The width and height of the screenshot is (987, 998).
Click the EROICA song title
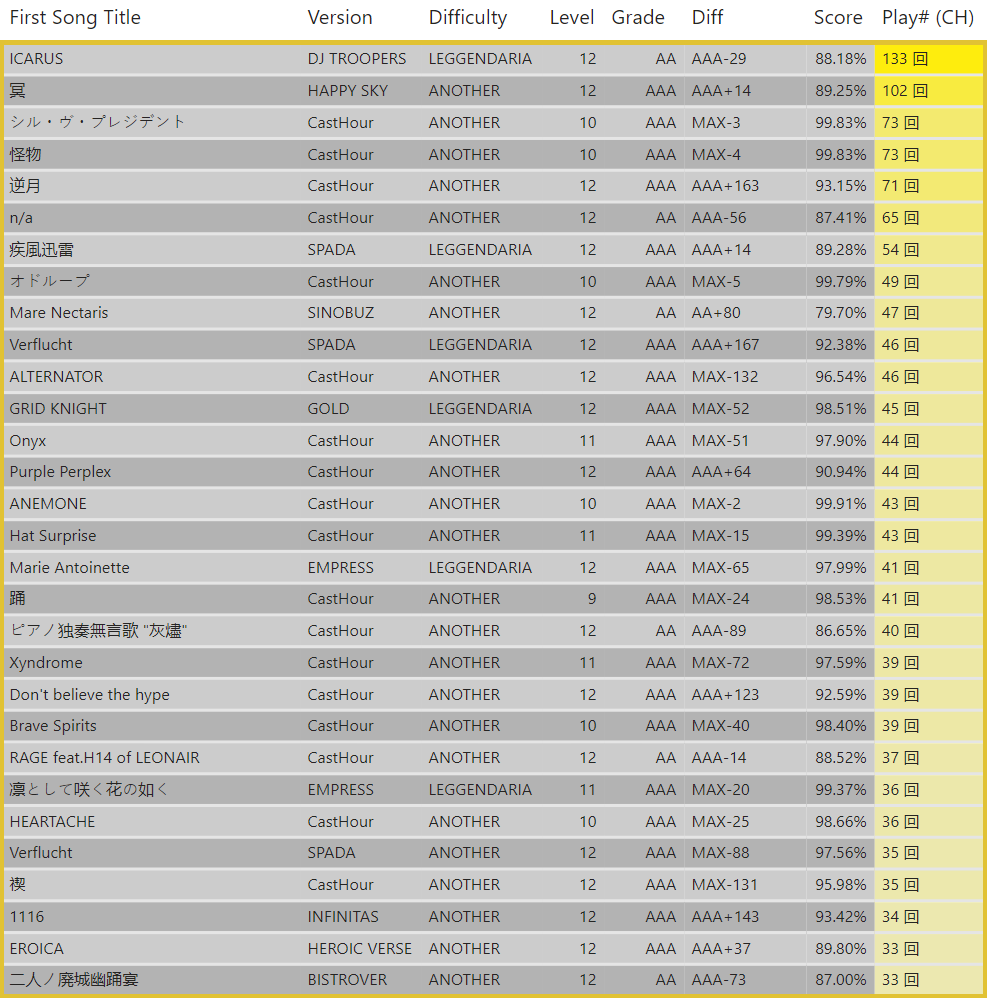(x=37, y=949)
